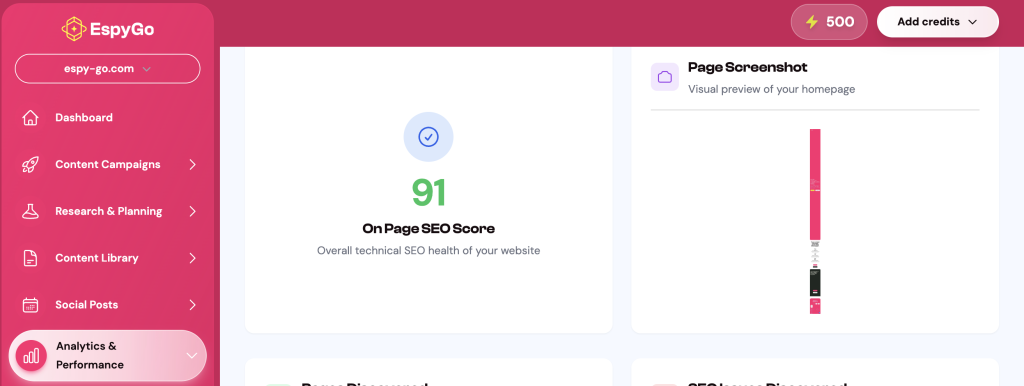The height and width of the screenshot is (386, 1024).
Task: Open the espy-go.com site selector dropdown
Action: [x=108, y=69]
